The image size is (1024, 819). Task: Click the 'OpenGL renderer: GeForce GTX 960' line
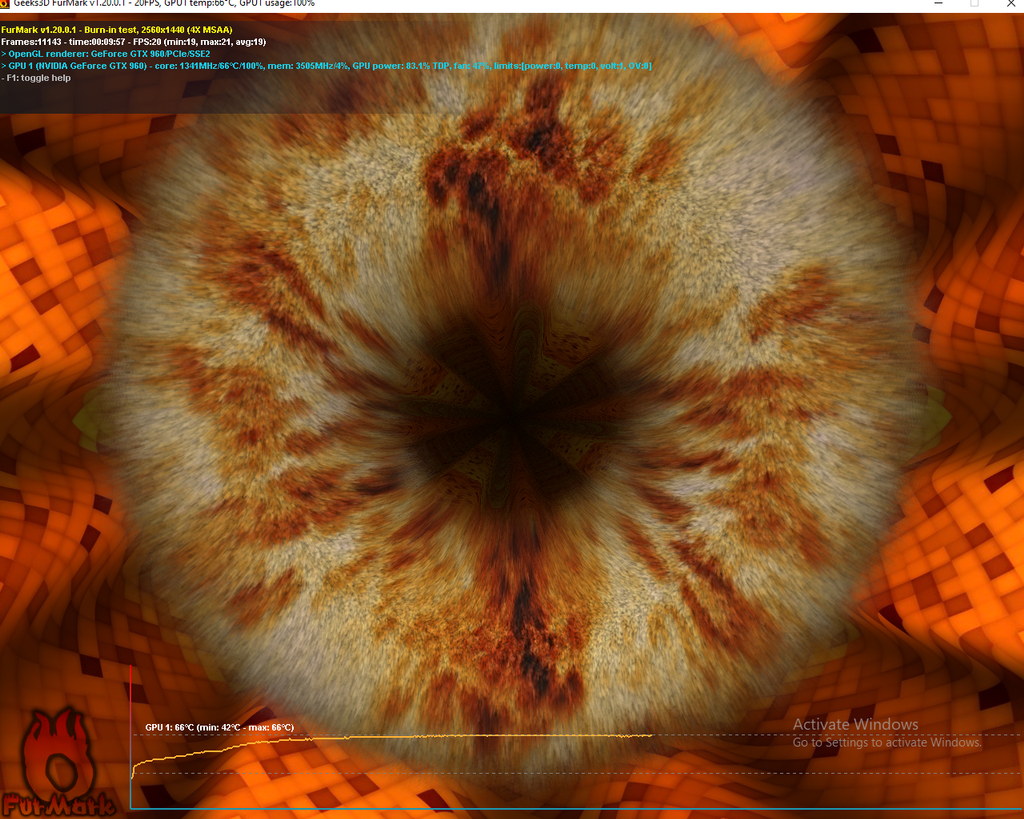106,54
